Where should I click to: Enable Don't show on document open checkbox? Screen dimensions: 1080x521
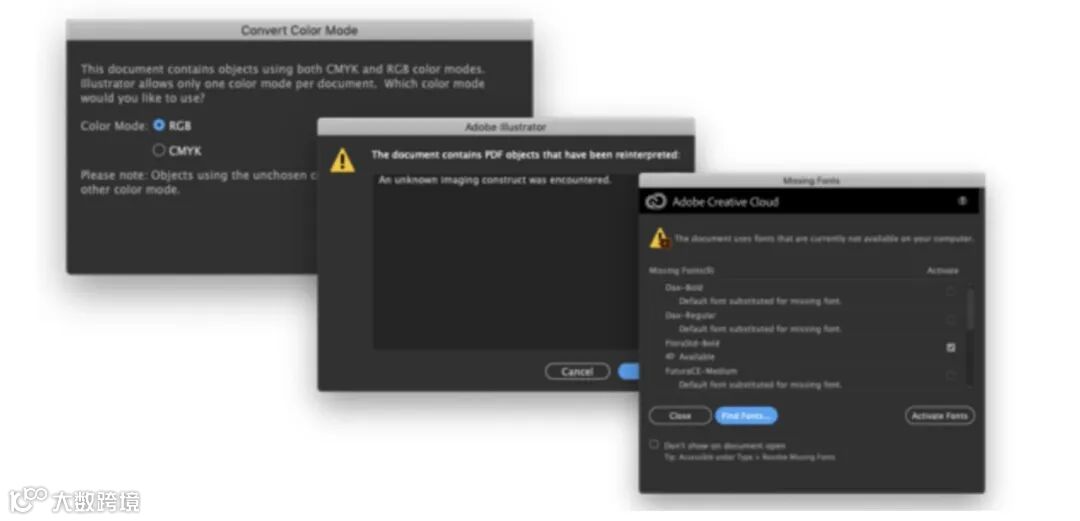point(654,445)
